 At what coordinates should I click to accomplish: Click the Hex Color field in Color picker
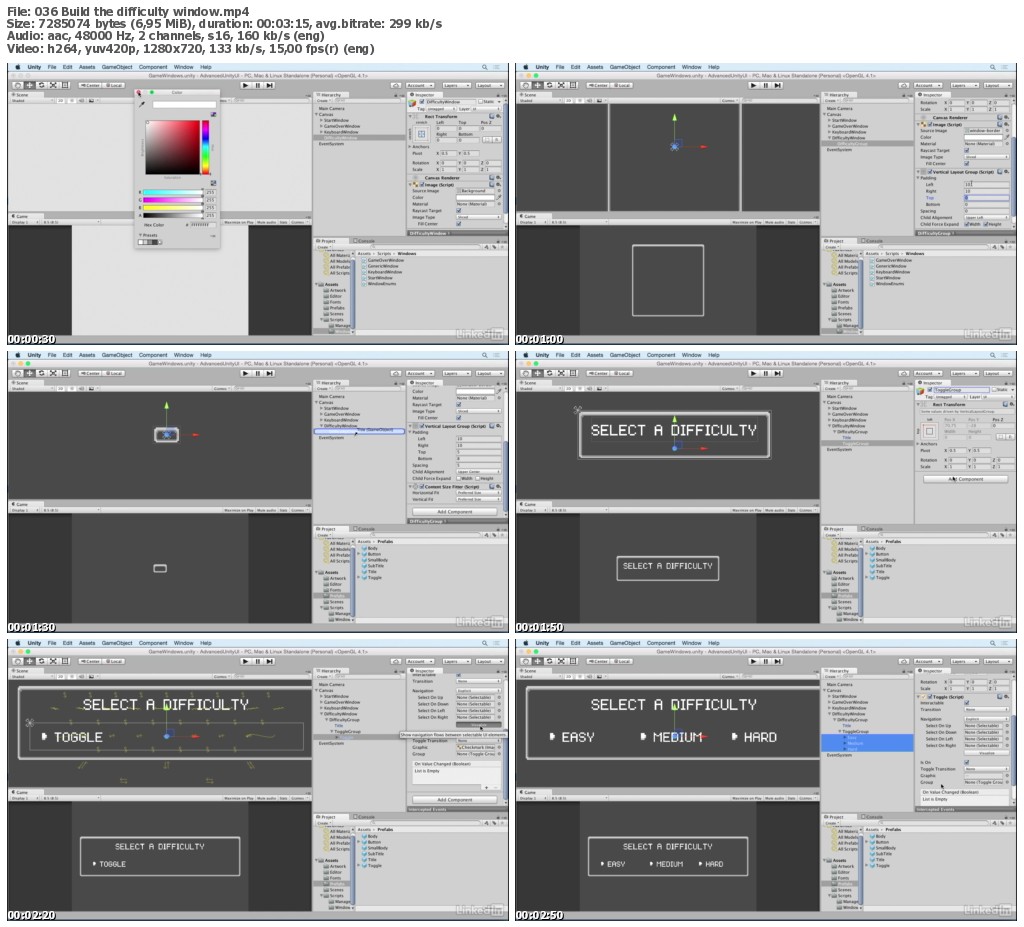click(x=201, y=225)
